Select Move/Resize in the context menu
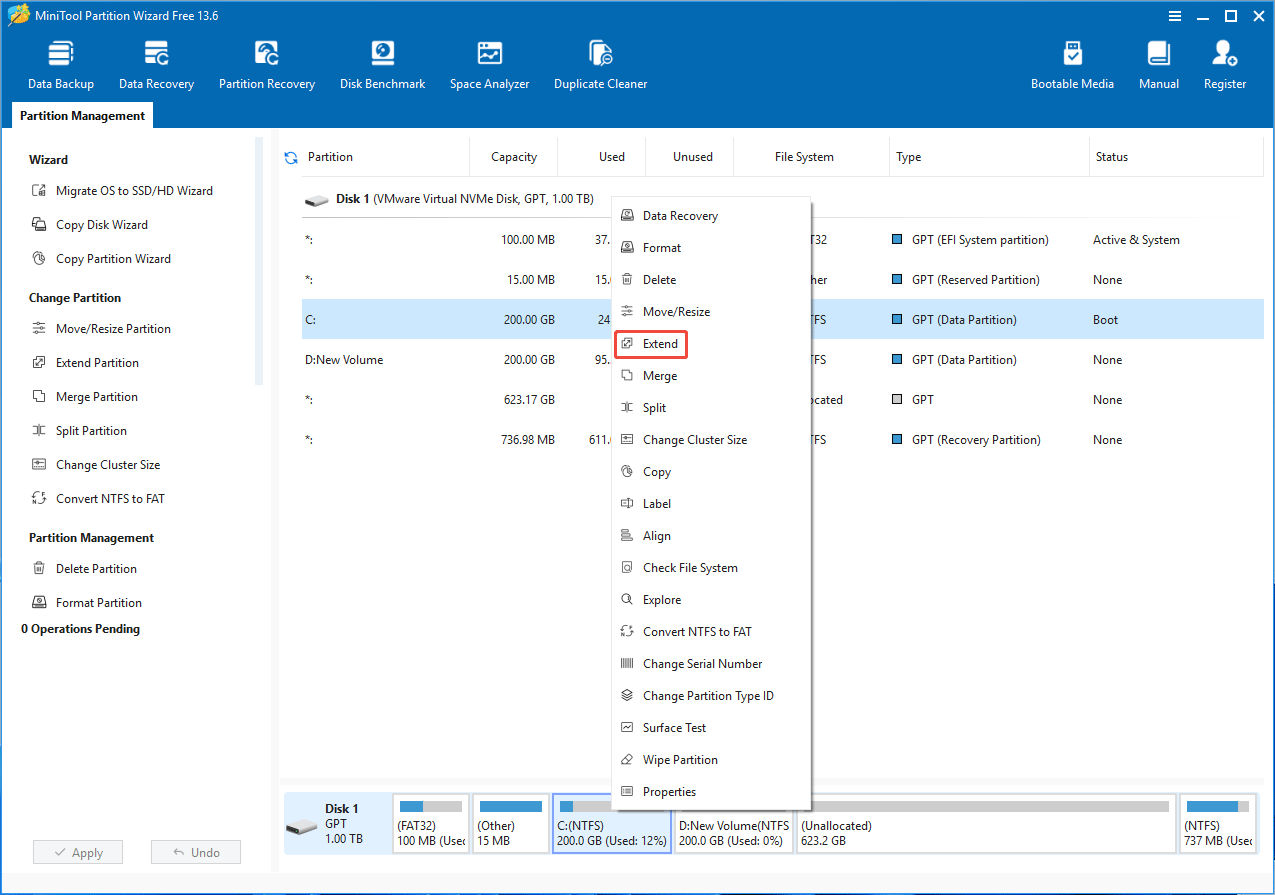The width and height of the screenshot is (1275, 895). click(711, 312)
